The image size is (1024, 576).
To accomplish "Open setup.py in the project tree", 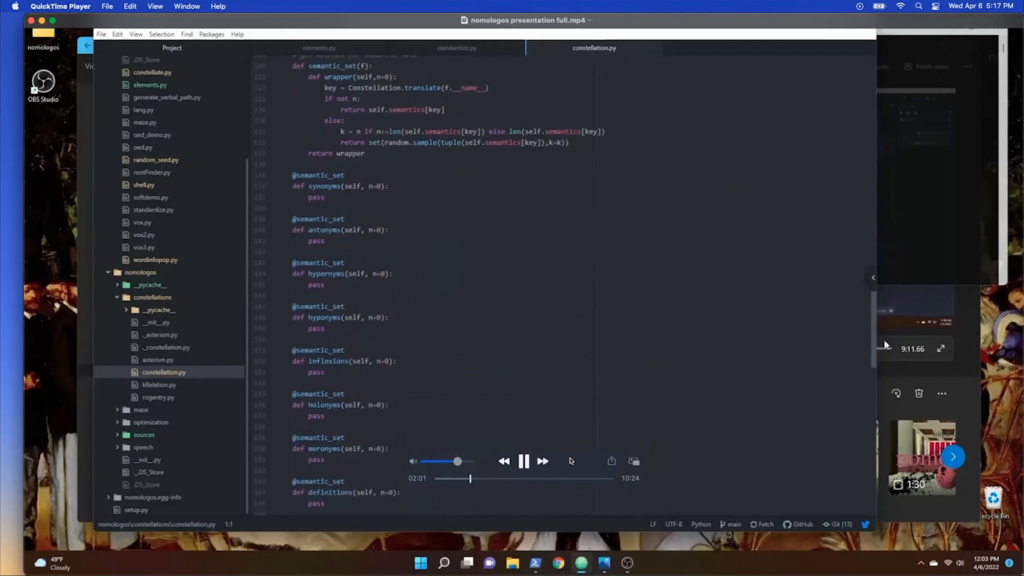I will [x=136, y=510].
